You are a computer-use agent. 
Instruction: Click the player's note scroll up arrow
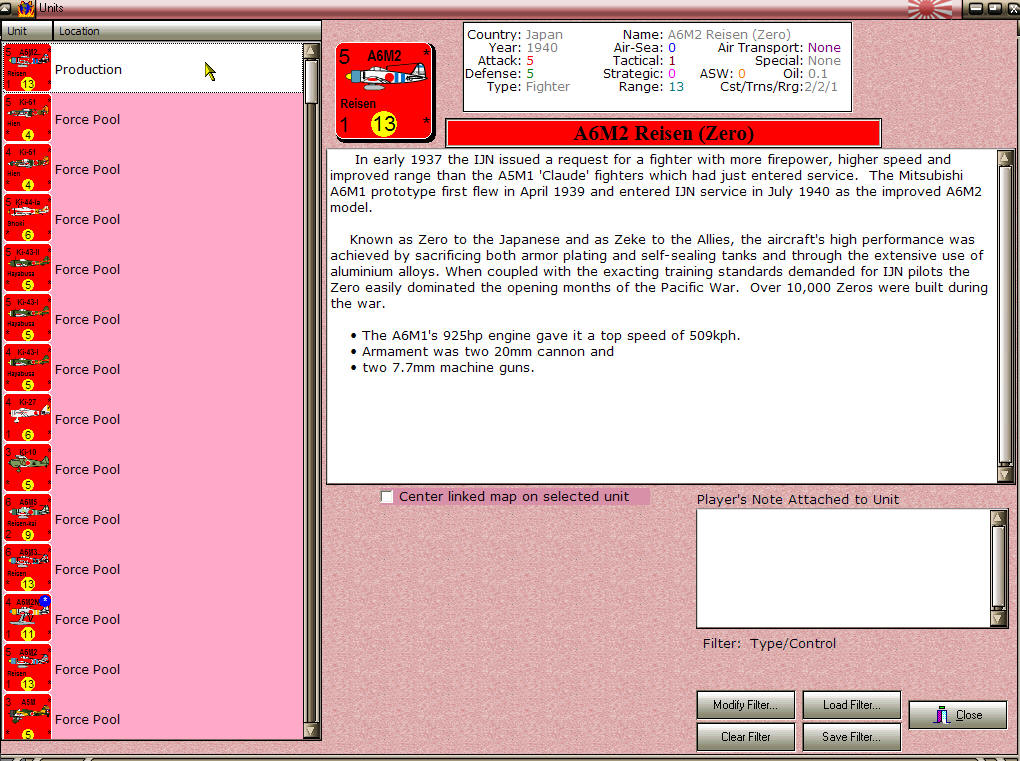click(998, 518)
